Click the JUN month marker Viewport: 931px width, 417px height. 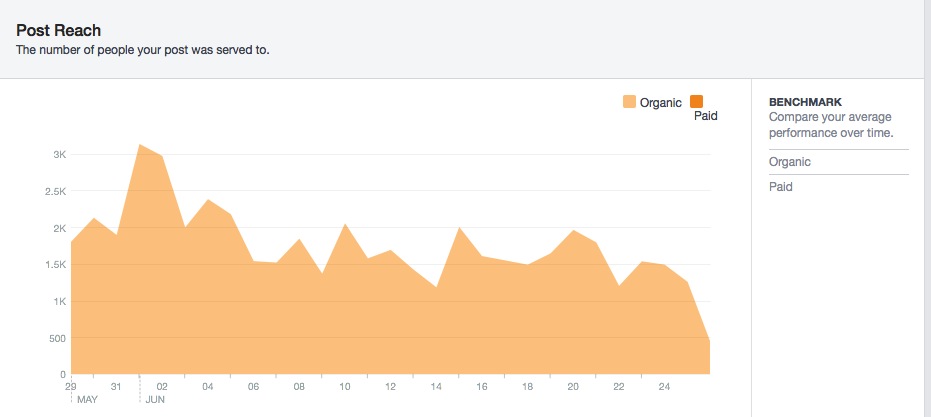156,399
